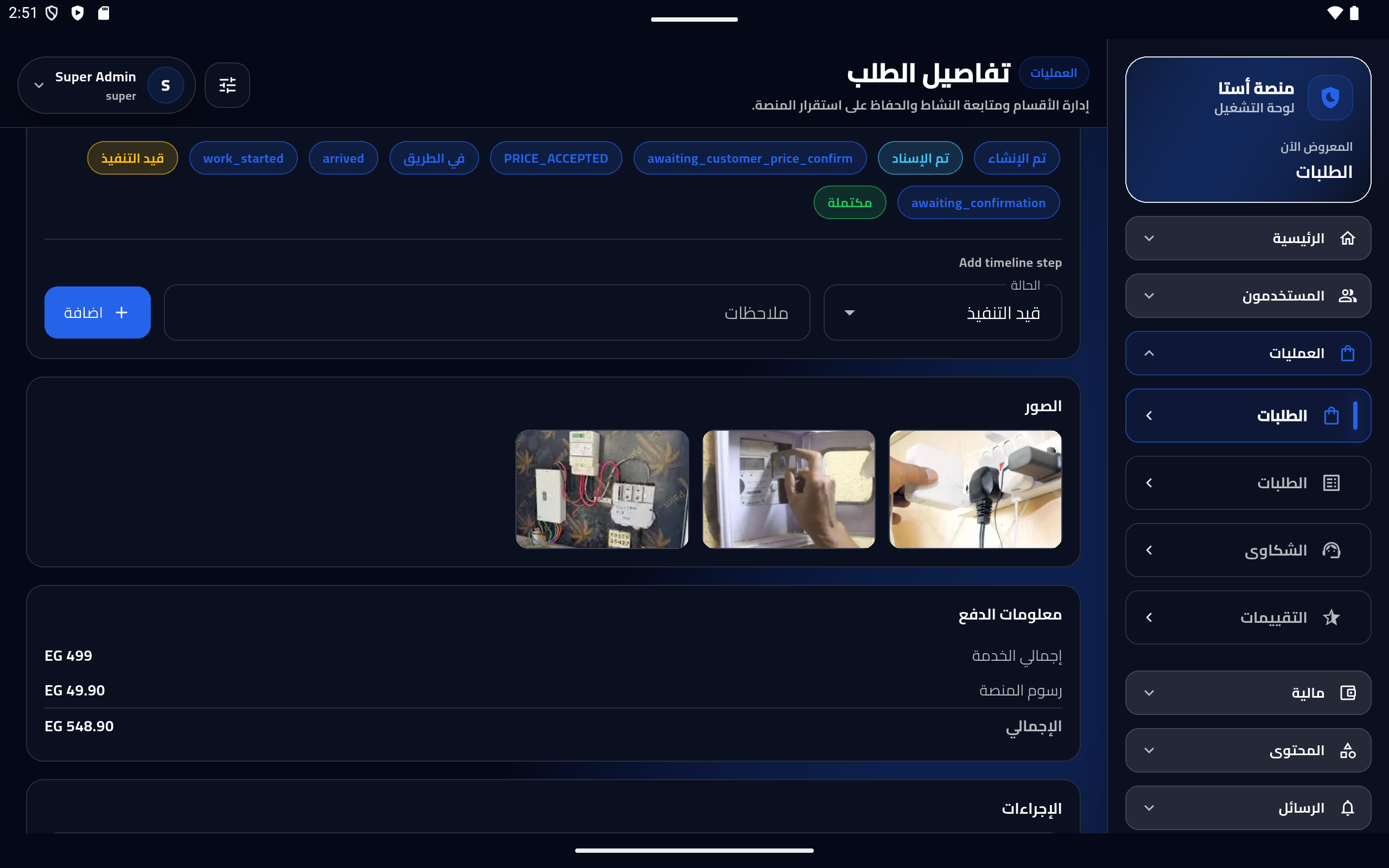This screenshot has height=868, width=1389.
Task: Open the التقييمات menu item
Action: (x=1248, y=617)
